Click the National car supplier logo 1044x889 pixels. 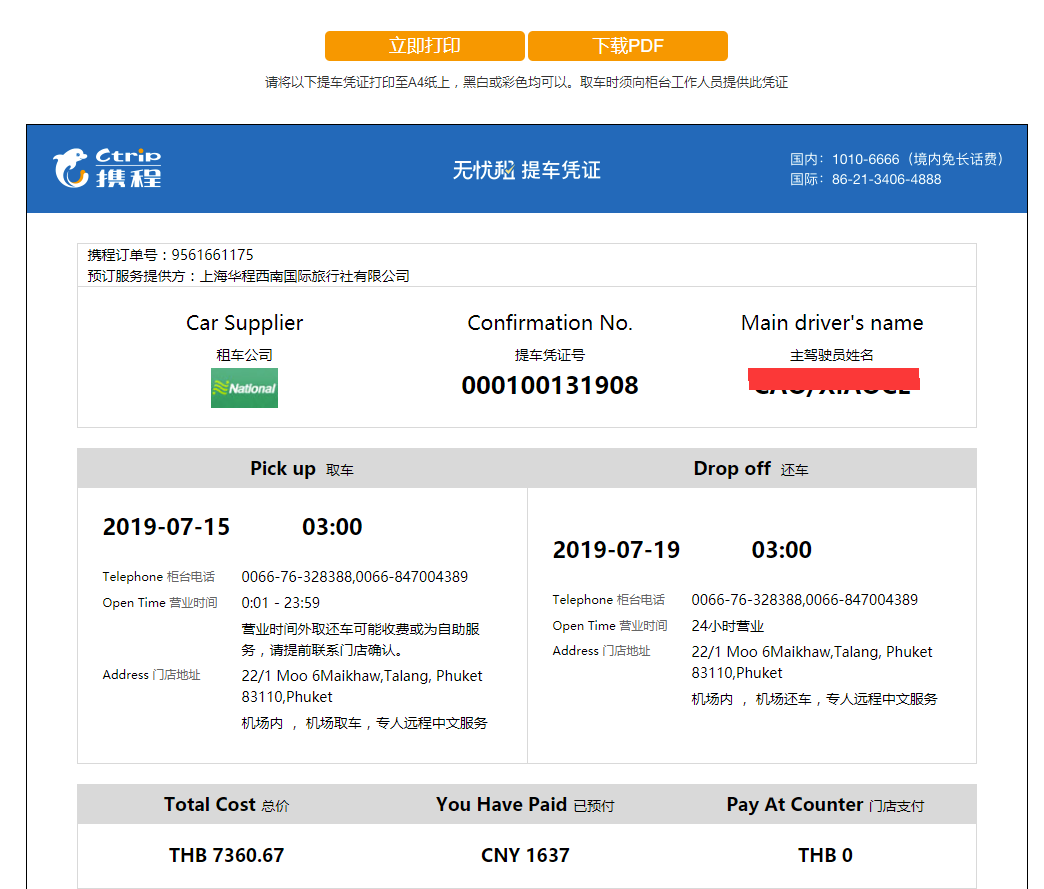click(x=244, y=388)
